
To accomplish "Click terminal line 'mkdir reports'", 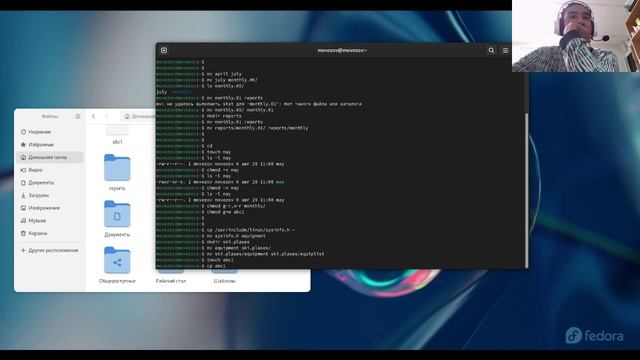I will pyautogui.click(x=224, y=116).
